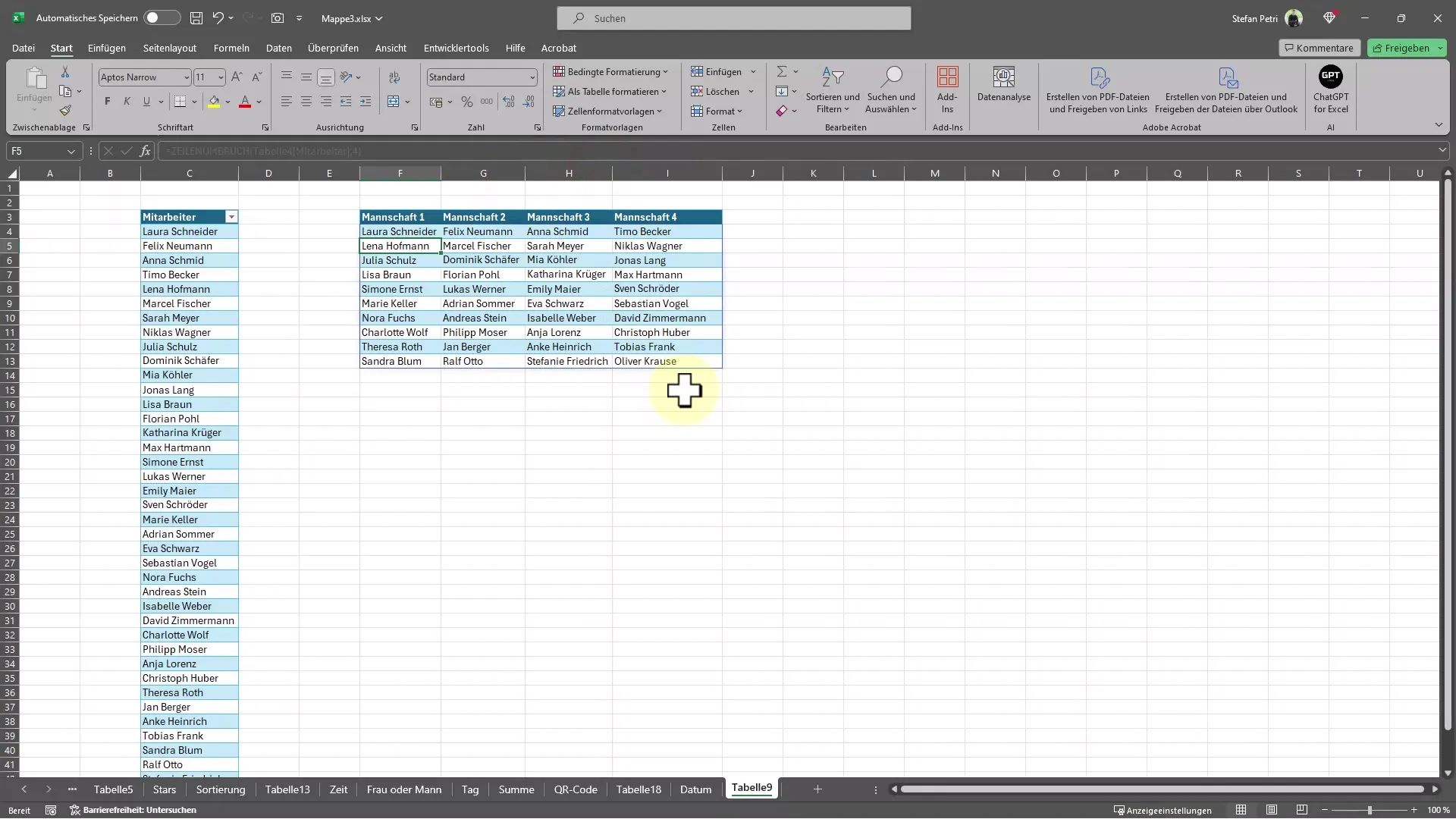Click Erstellen von PDF-Dateien und Freigeben von Links
The width and height of the screenshot is (1456, 819).
tap(1097, 89)
